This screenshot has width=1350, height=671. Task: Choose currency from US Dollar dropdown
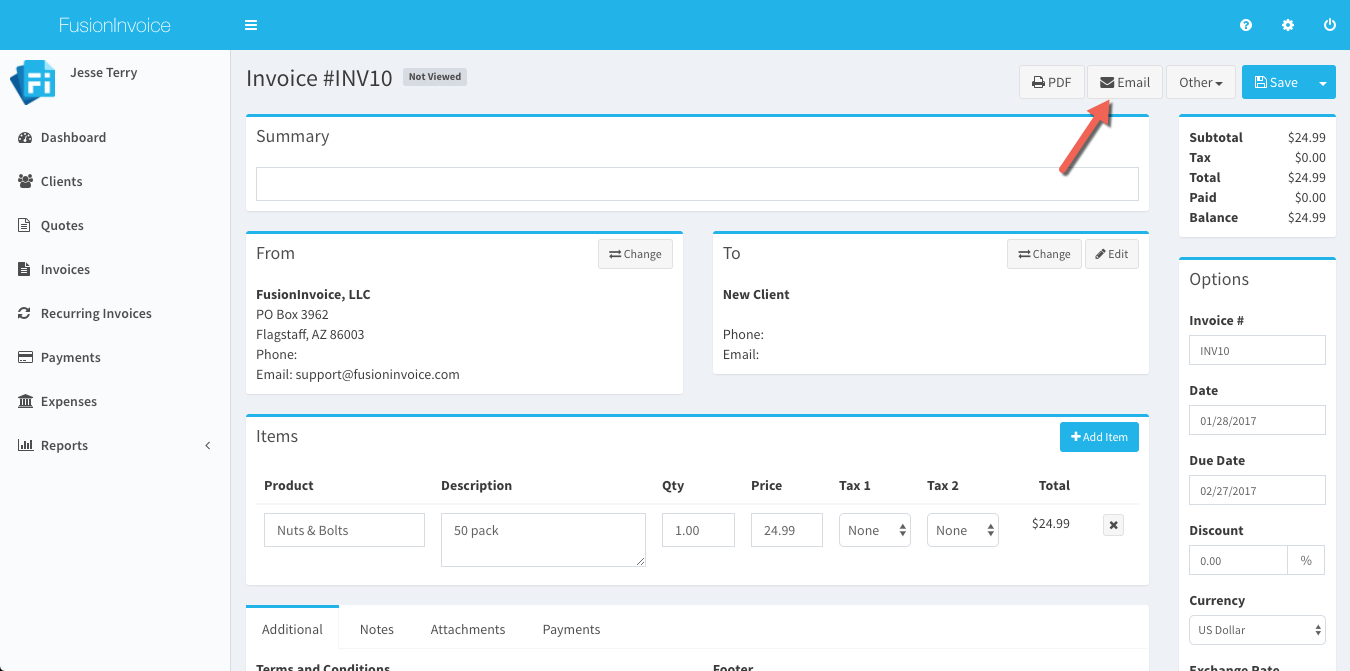pos(1257,630)
